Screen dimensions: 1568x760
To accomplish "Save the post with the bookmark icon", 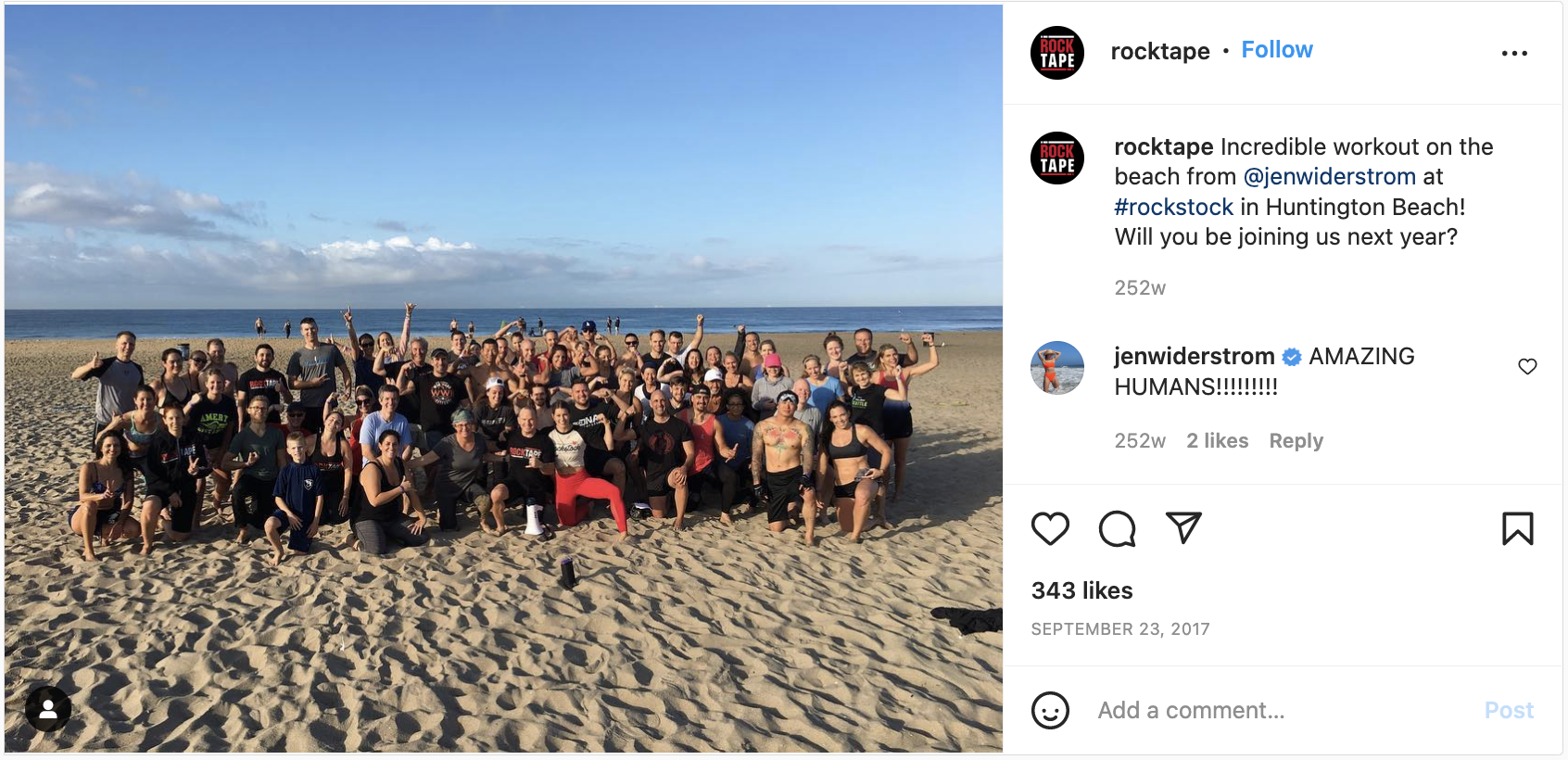I will pos(1517,528).
